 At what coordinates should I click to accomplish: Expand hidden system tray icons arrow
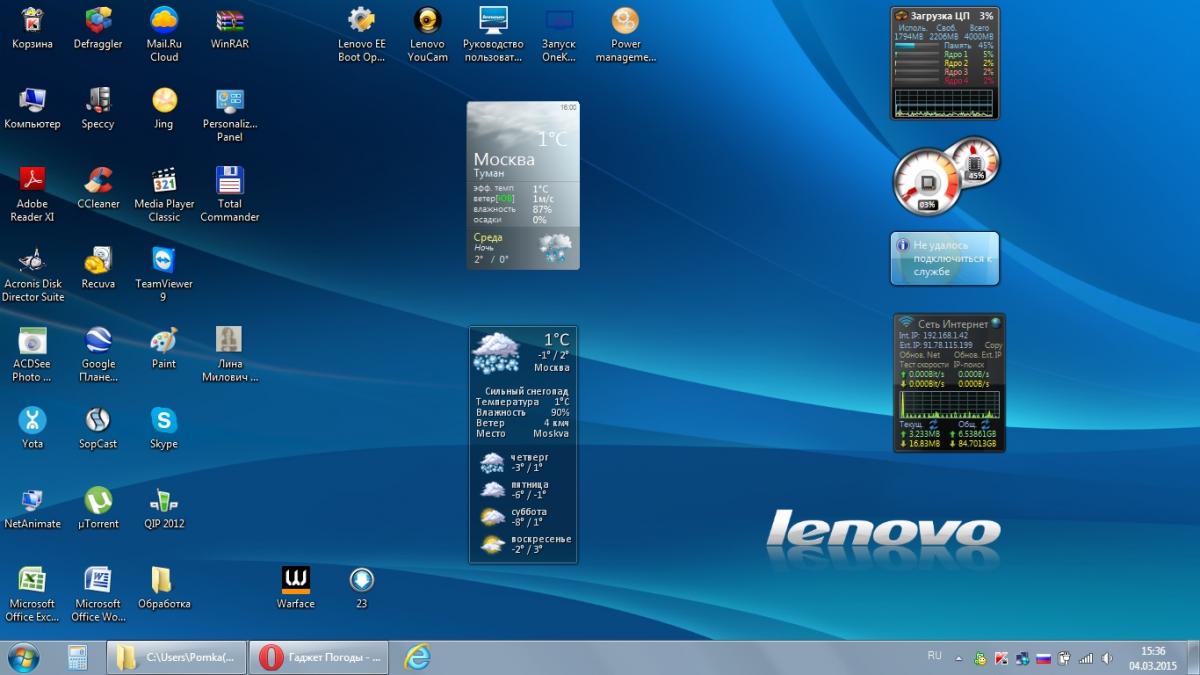(x=960, y=658)
